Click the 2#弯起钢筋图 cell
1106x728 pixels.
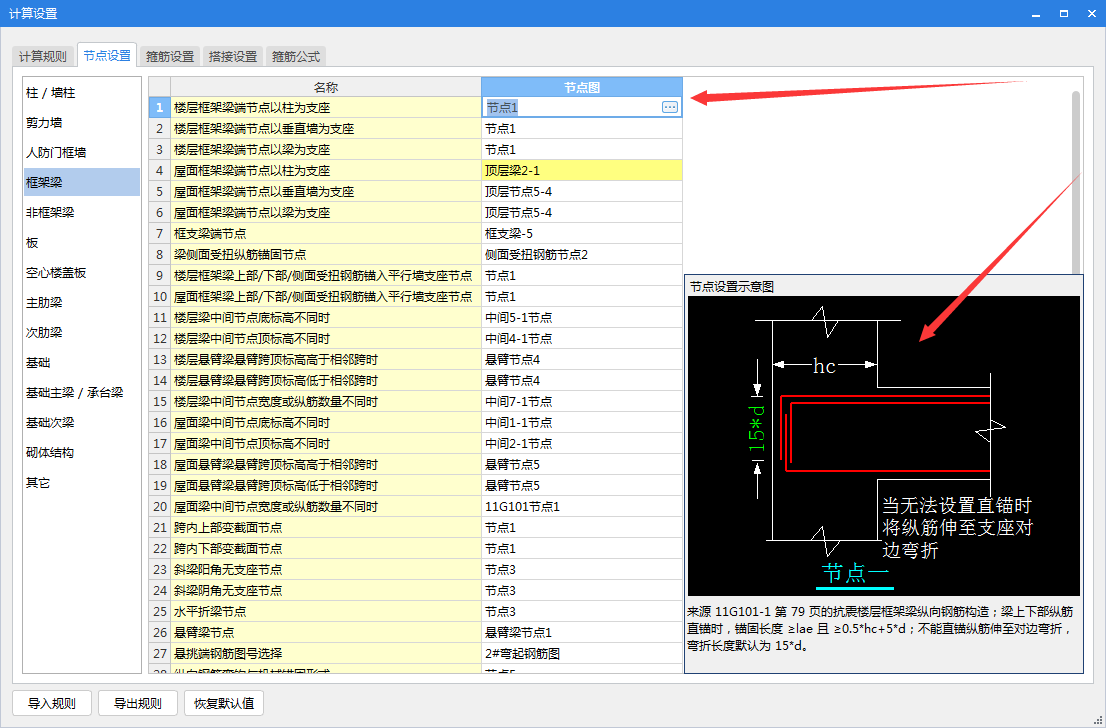click(582, 654)
